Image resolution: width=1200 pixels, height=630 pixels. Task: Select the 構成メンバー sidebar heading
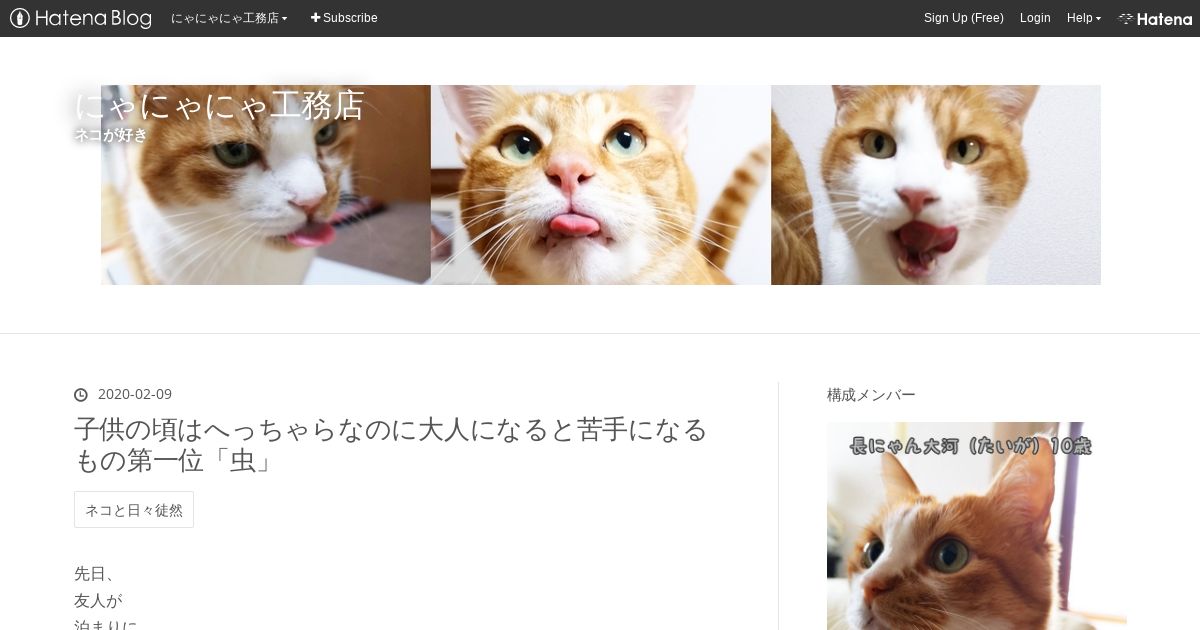871,394
